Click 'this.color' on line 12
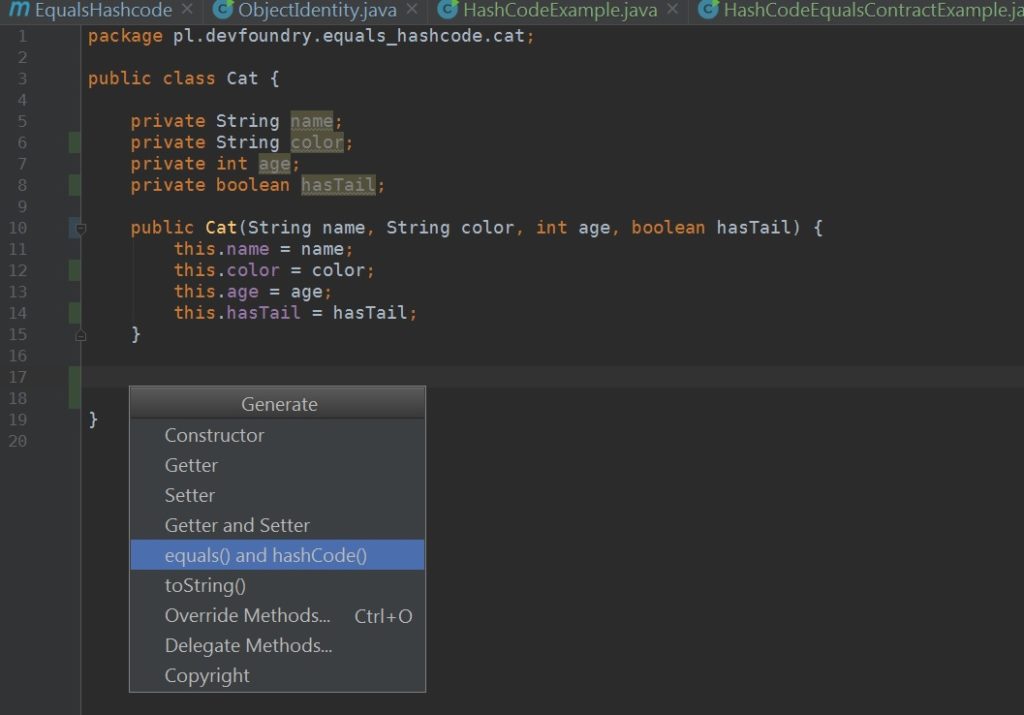1024x715 pixels. click(x=227, y=270)
